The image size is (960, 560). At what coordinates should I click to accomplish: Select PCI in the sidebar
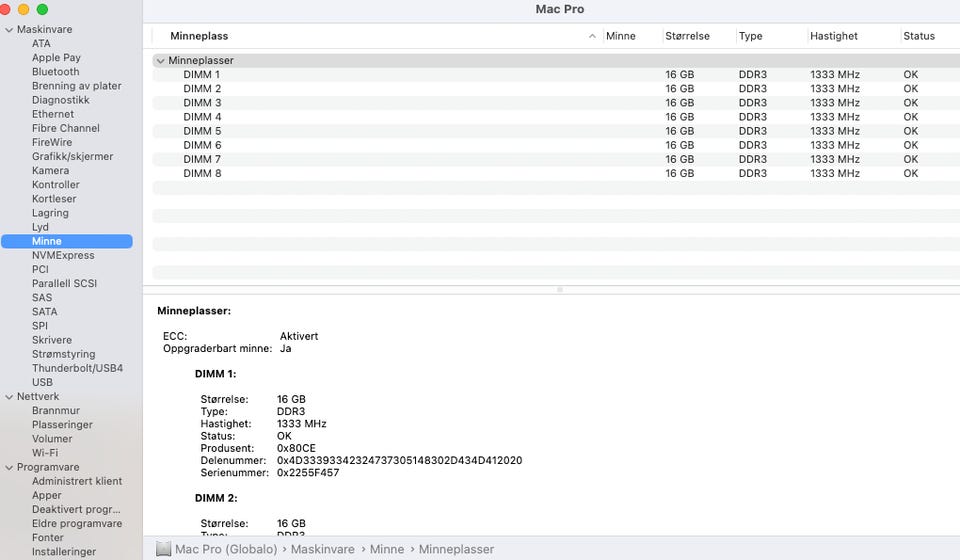(x=40, y=269)
